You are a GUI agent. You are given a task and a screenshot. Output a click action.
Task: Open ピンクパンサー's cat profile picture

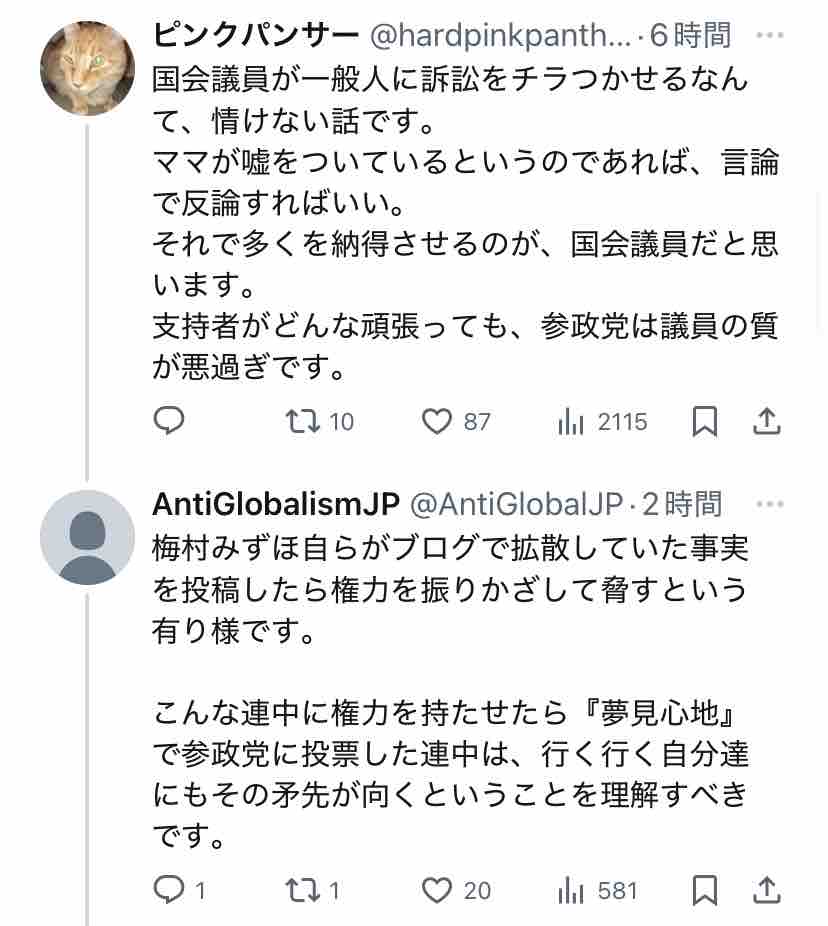(87, 68)
